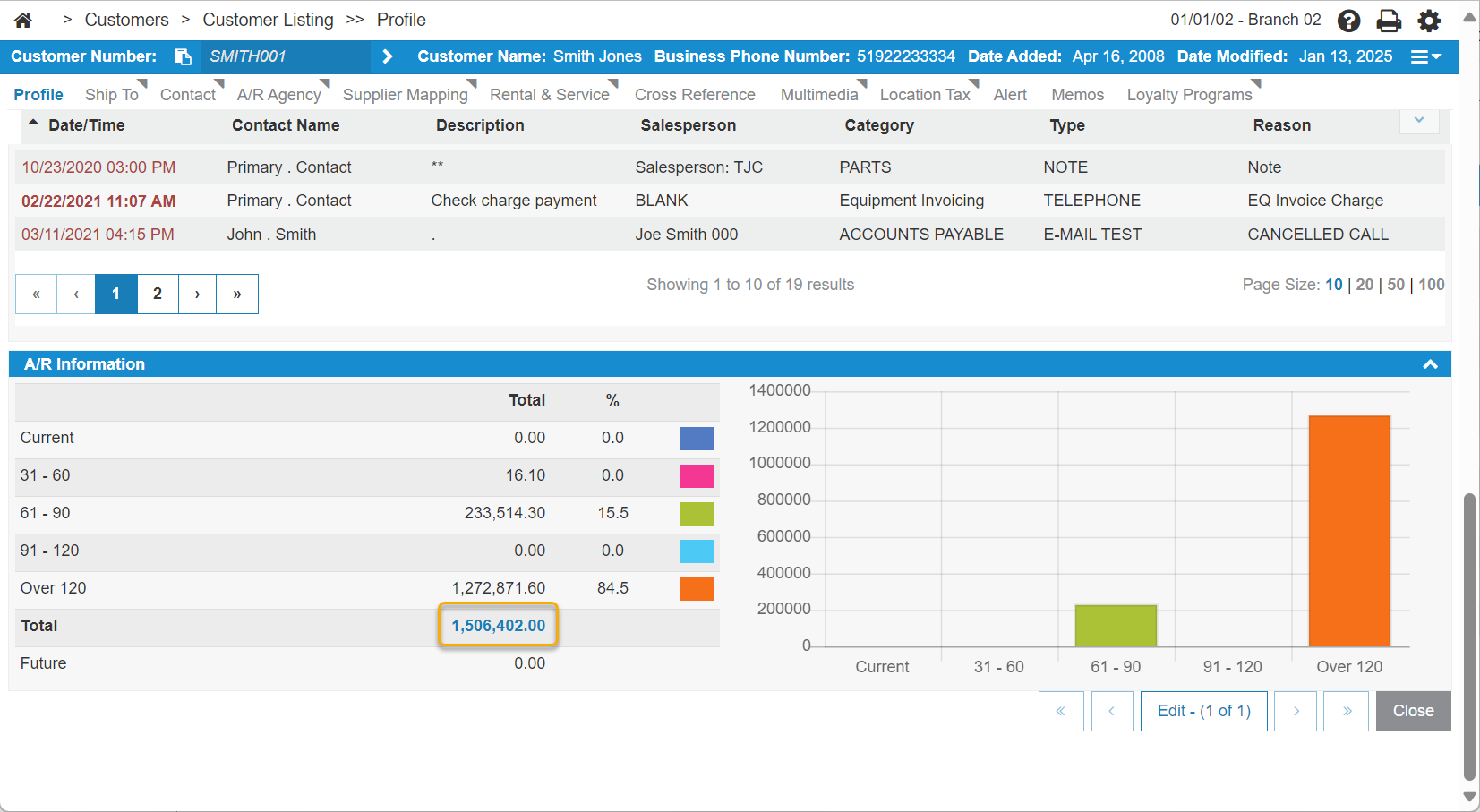
Task: Go to last page of contact results
Action: (237, 294)
